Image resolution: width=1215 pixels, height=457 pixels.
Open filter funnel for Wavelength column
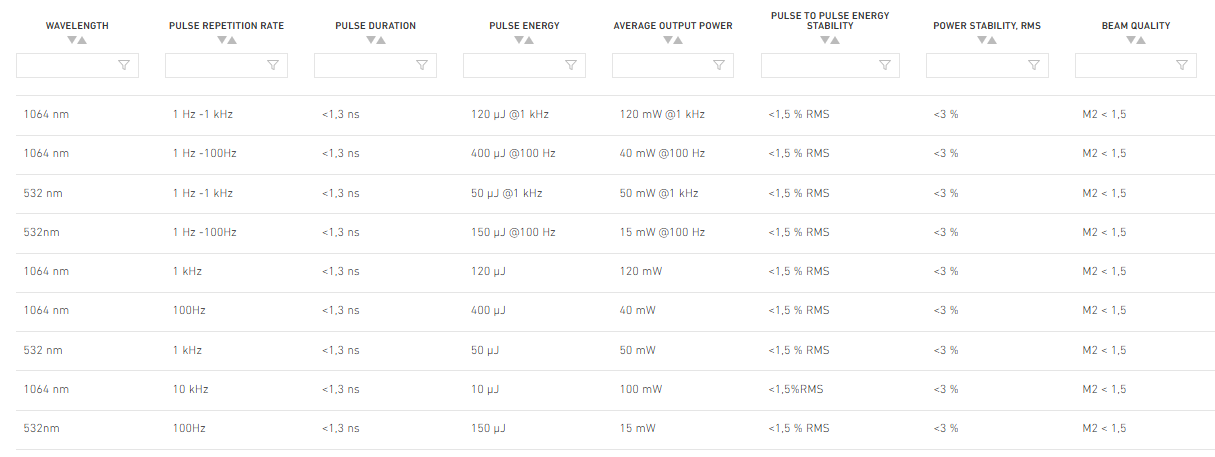point(124,65)
